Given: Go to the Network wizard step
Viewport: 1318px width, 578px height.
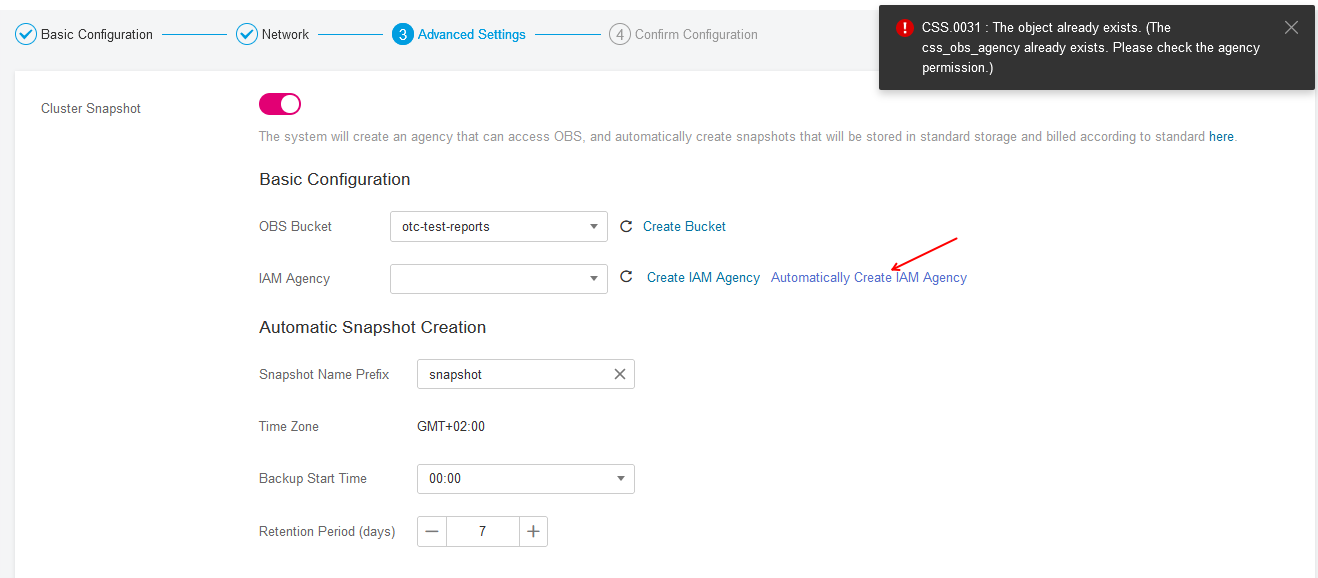Looking at the screenshot, I should 282,33.
